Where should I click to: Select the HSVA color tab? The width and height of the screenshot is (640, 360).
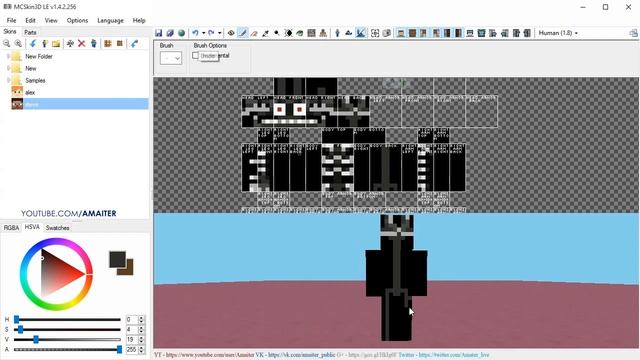click(32, 227)
